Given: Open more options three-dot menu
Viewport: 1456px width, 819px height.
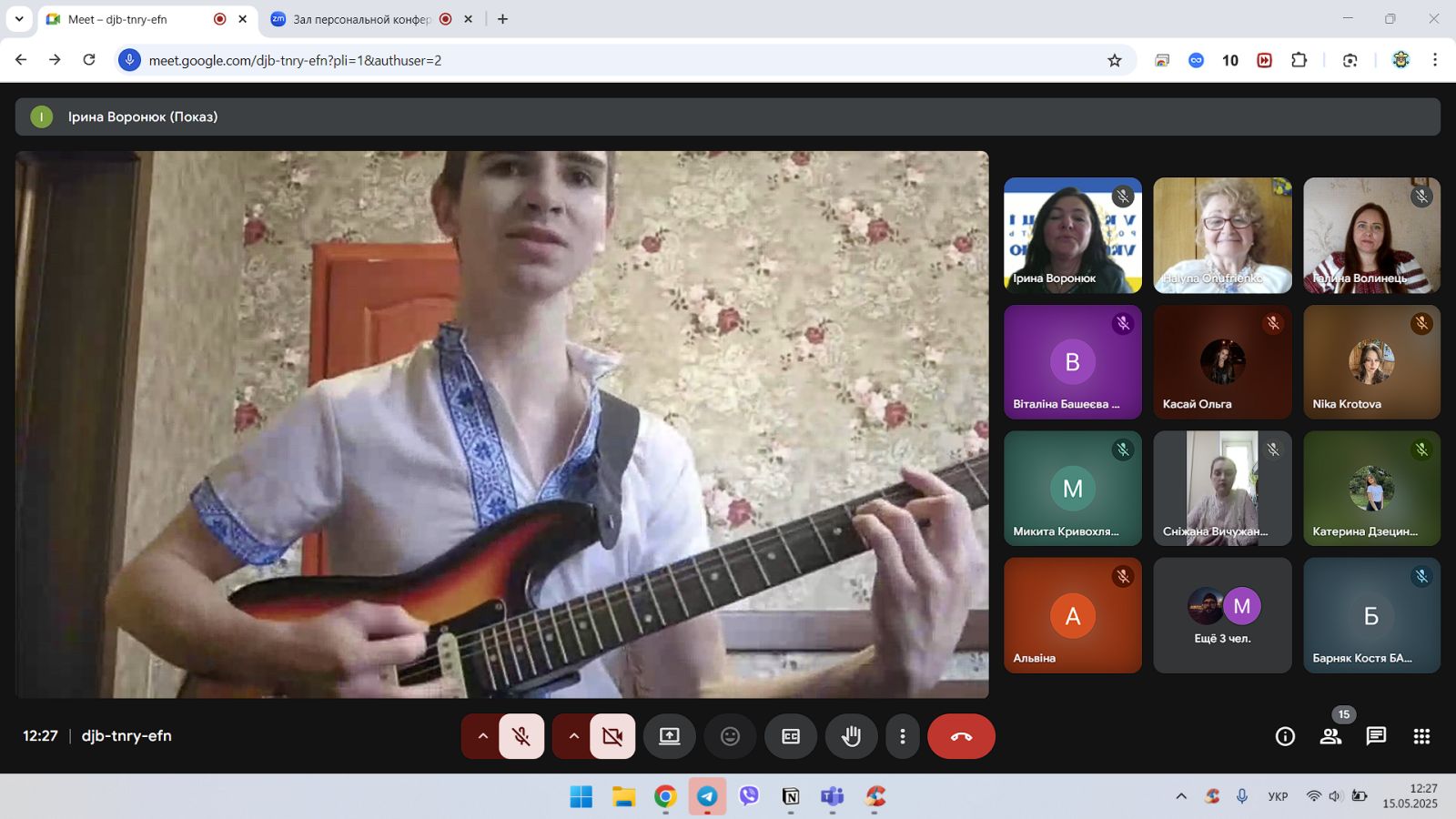Looking at the screenshot, I should pyautogui.click(x=902, y=736).
